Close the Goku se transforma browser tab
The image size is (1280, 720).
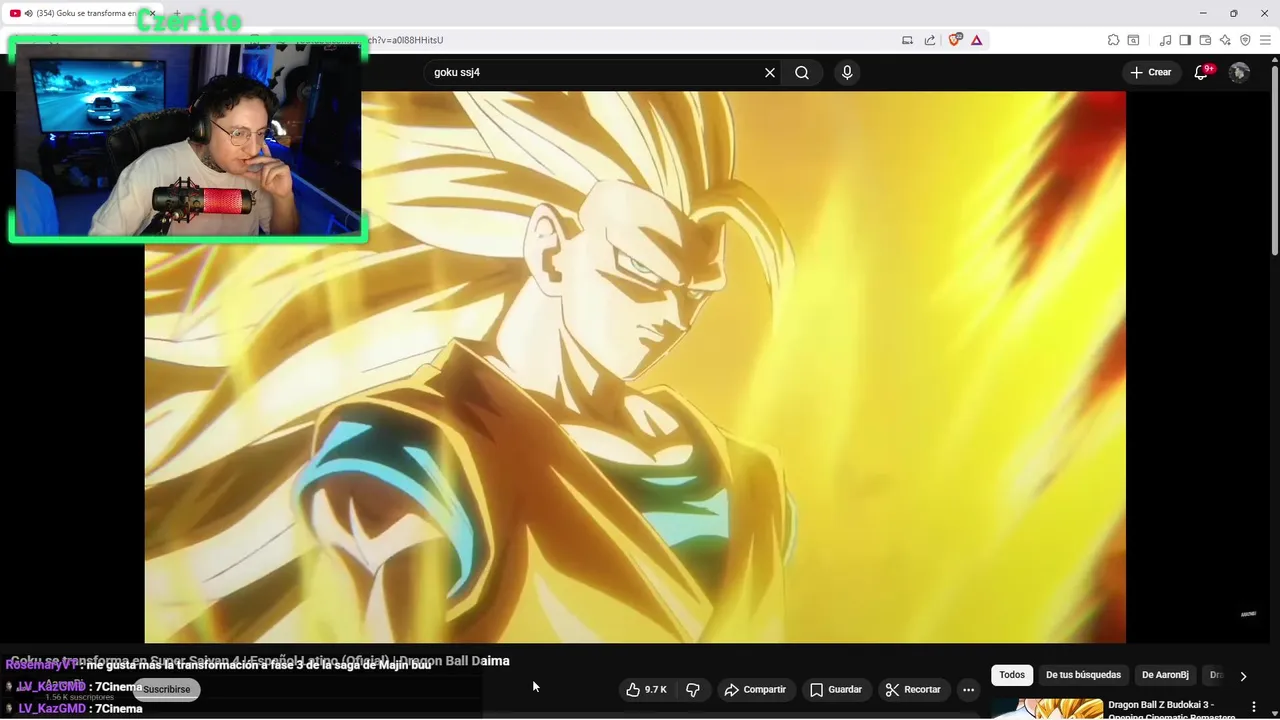(x=152, y=13)
